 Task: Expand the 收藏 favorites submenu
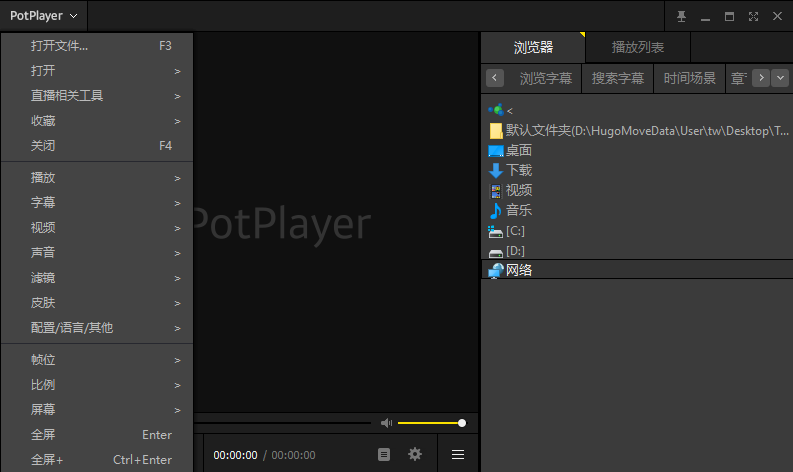tap(97, 121)
